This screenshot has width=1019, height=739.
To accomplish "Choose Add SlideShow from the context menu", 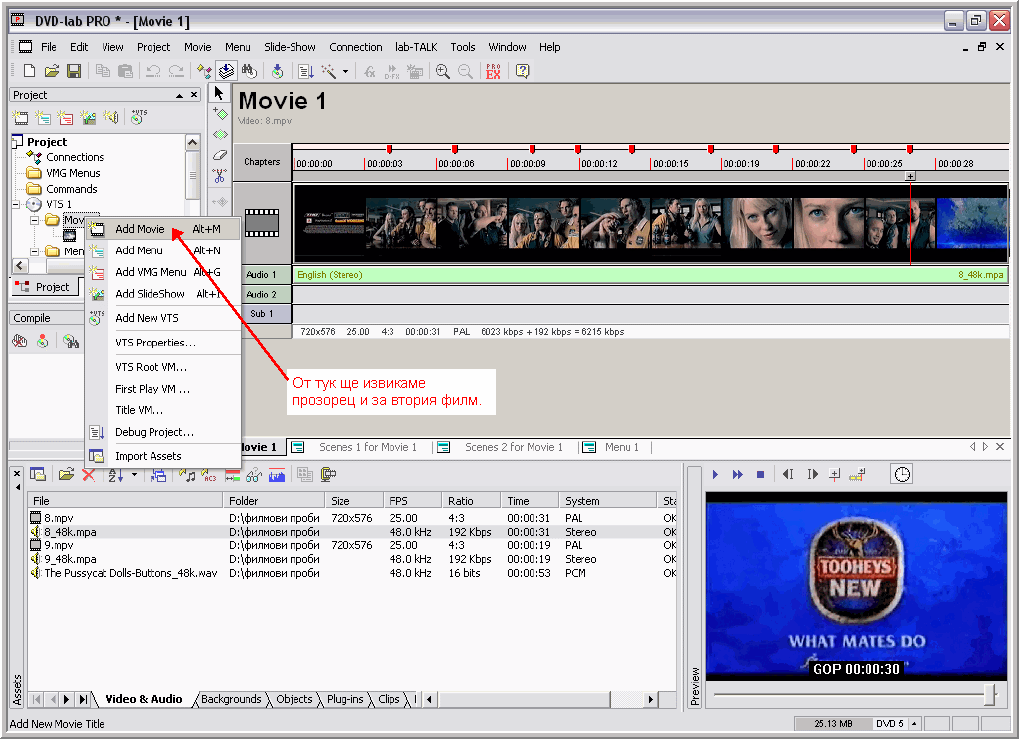I will click(163, 294).
